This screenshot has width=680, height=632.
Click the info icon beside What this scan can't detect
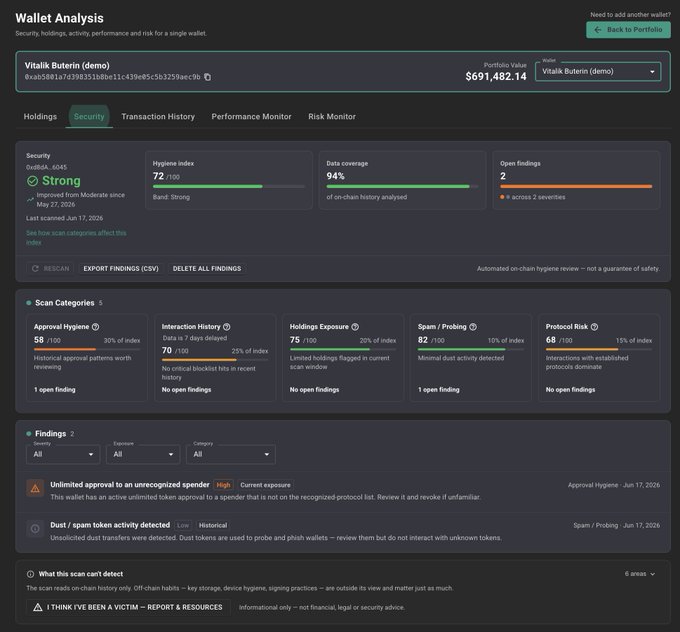point(30,574)
